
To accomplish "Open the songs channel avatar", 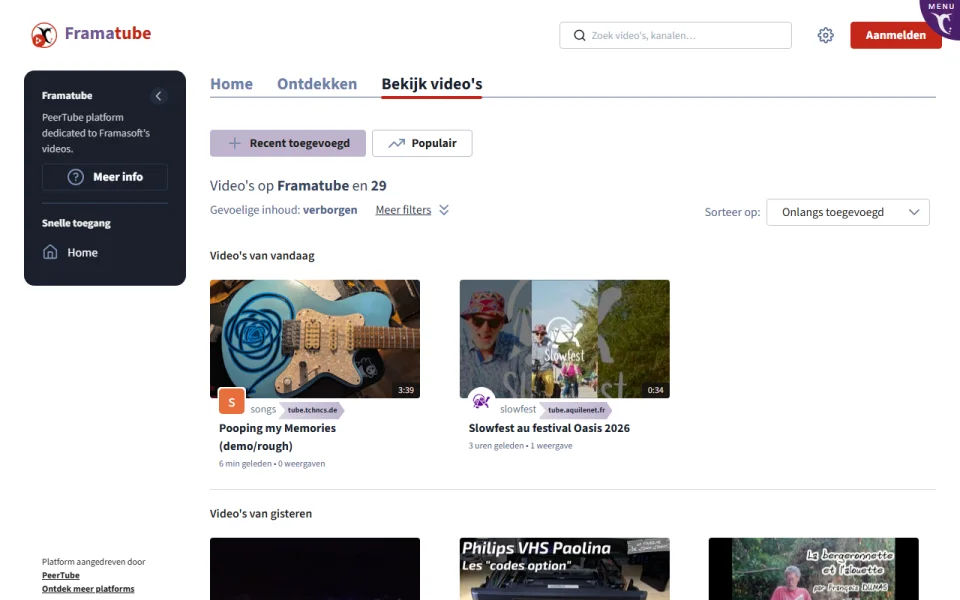I will click(x=231, y=402).
